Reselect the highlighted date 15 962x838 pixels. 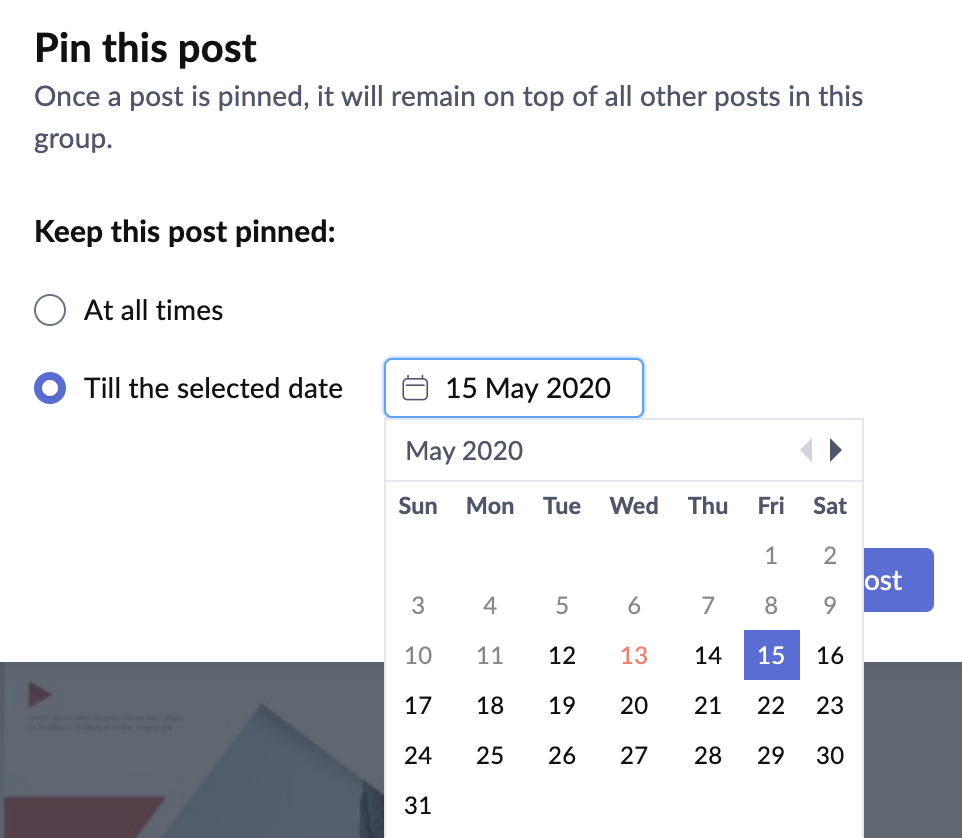(771, 655)
